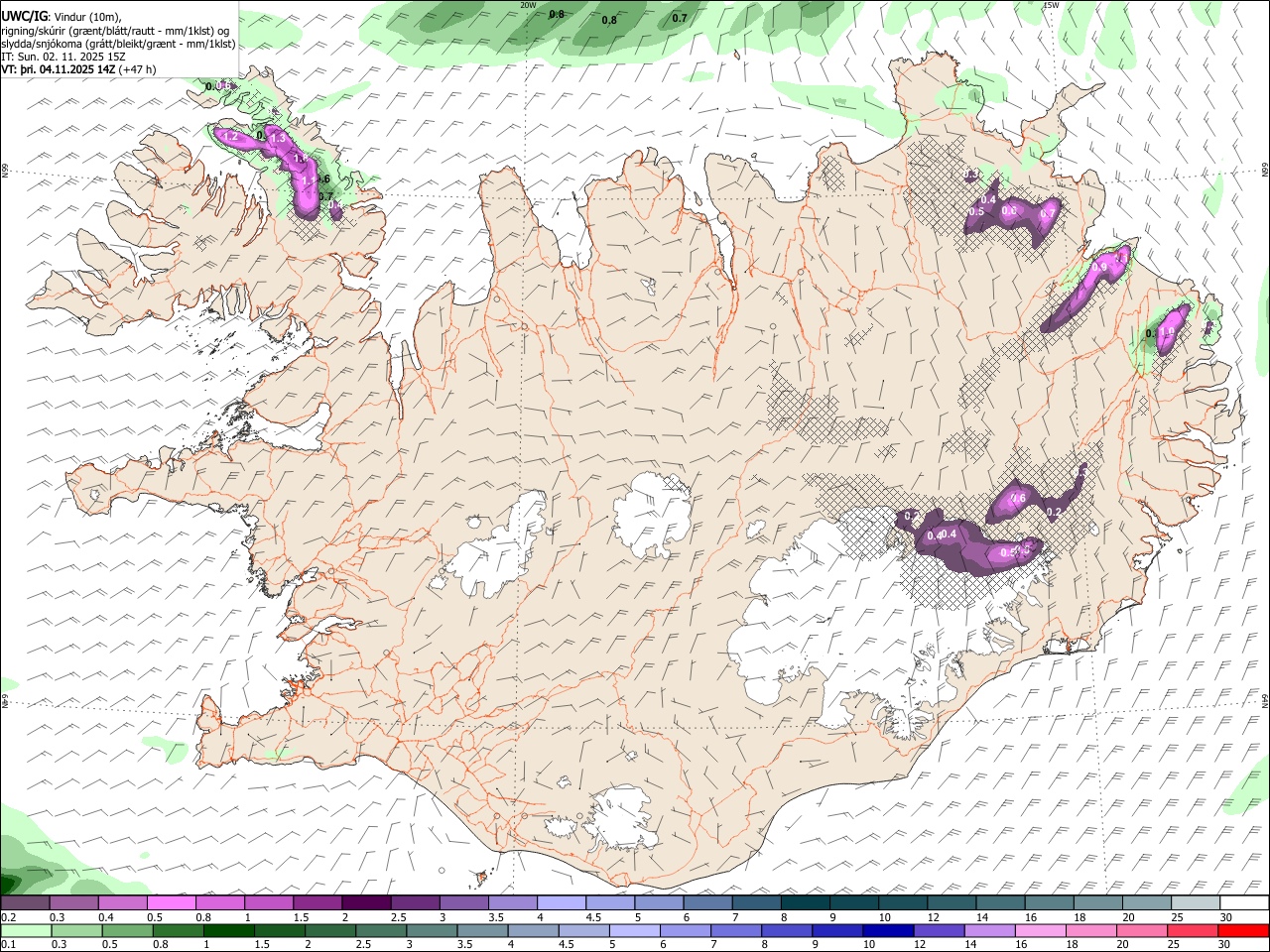Click the '1.0' value near the east coast
The image size is (1270, 952).
pyautogui.click(x=1168, y=332)
